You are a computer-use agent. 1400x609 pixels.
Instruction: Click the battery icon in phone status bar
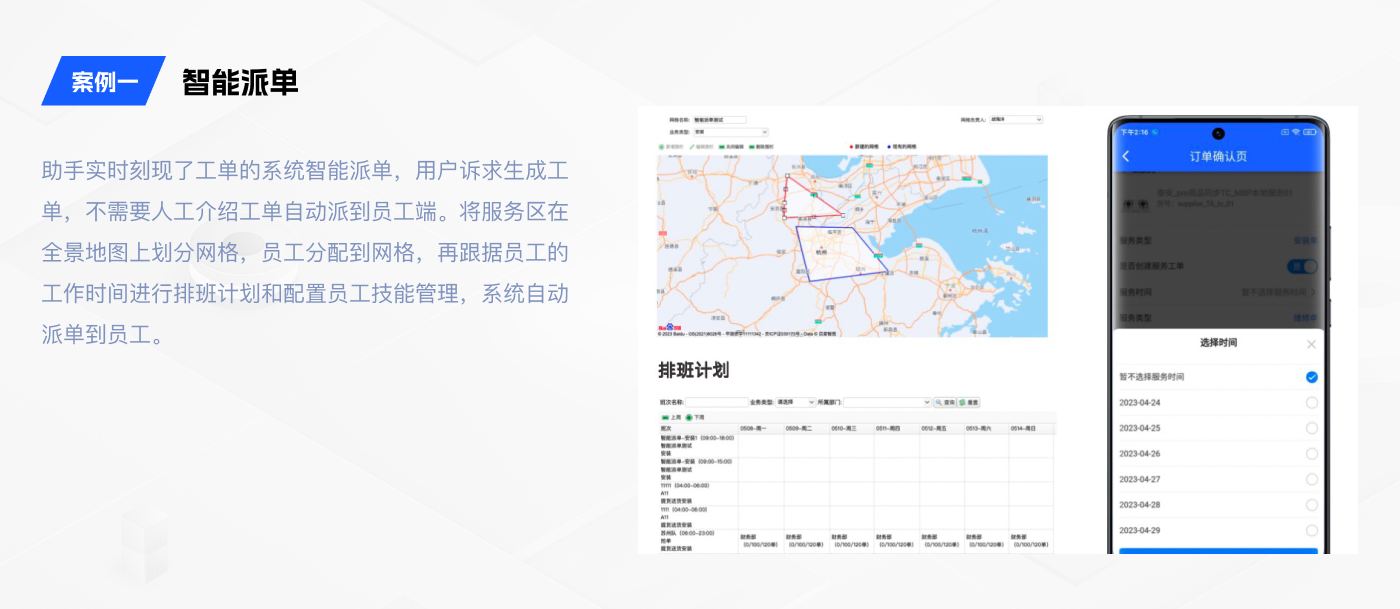(1310, 132)
